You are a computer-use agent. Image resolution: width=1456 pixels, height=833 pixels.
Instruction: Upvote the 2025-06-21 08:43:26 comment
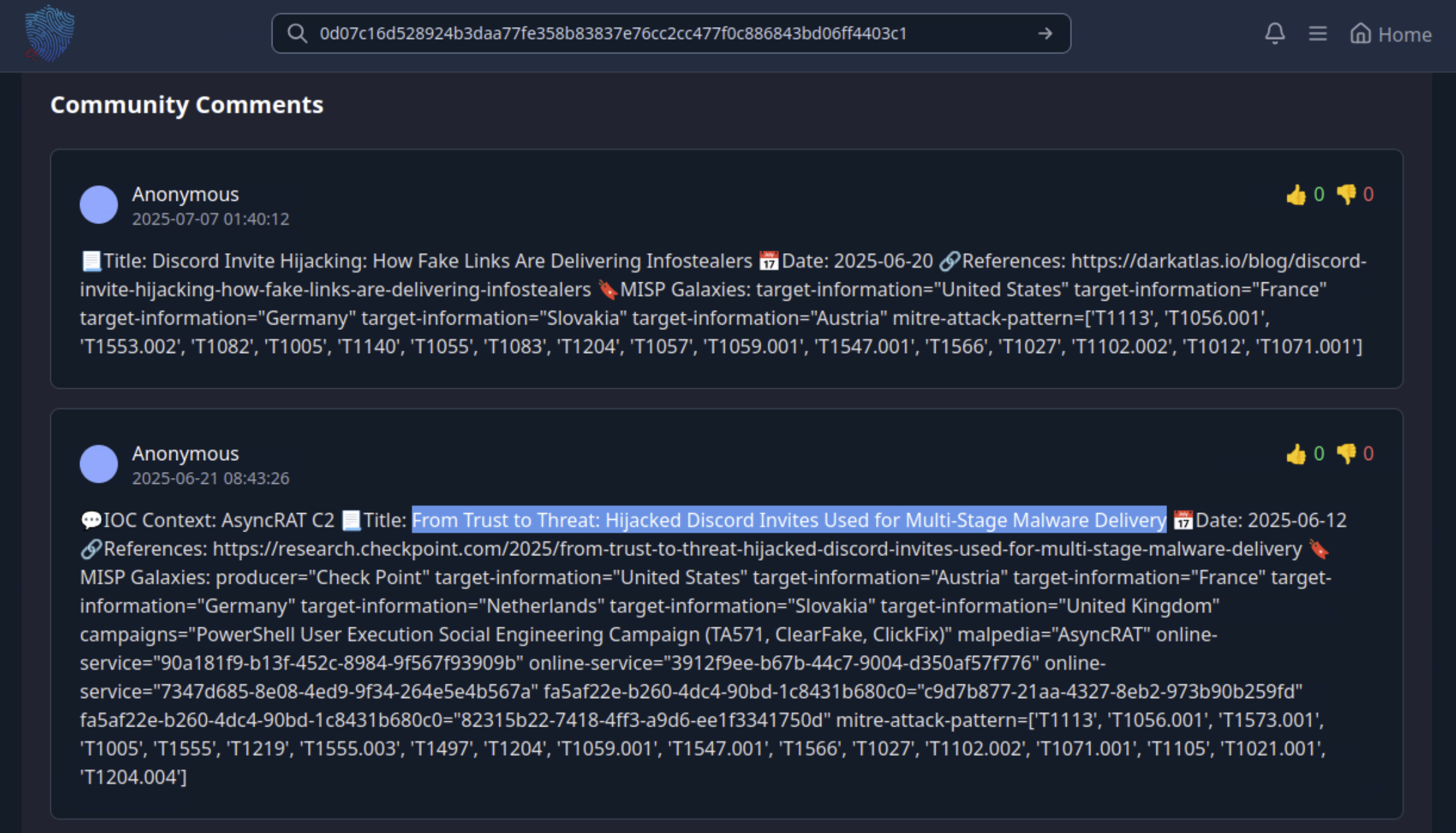pos(1296,454)
